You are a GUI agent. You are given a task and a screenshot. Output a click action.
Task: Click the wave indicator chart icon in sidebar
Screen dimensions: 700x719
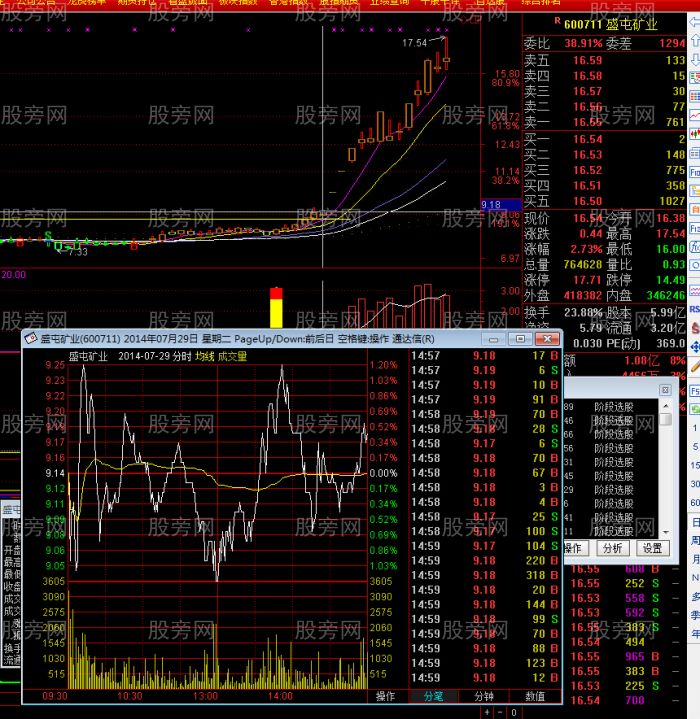pyautogui.click(x=695, y=290)
